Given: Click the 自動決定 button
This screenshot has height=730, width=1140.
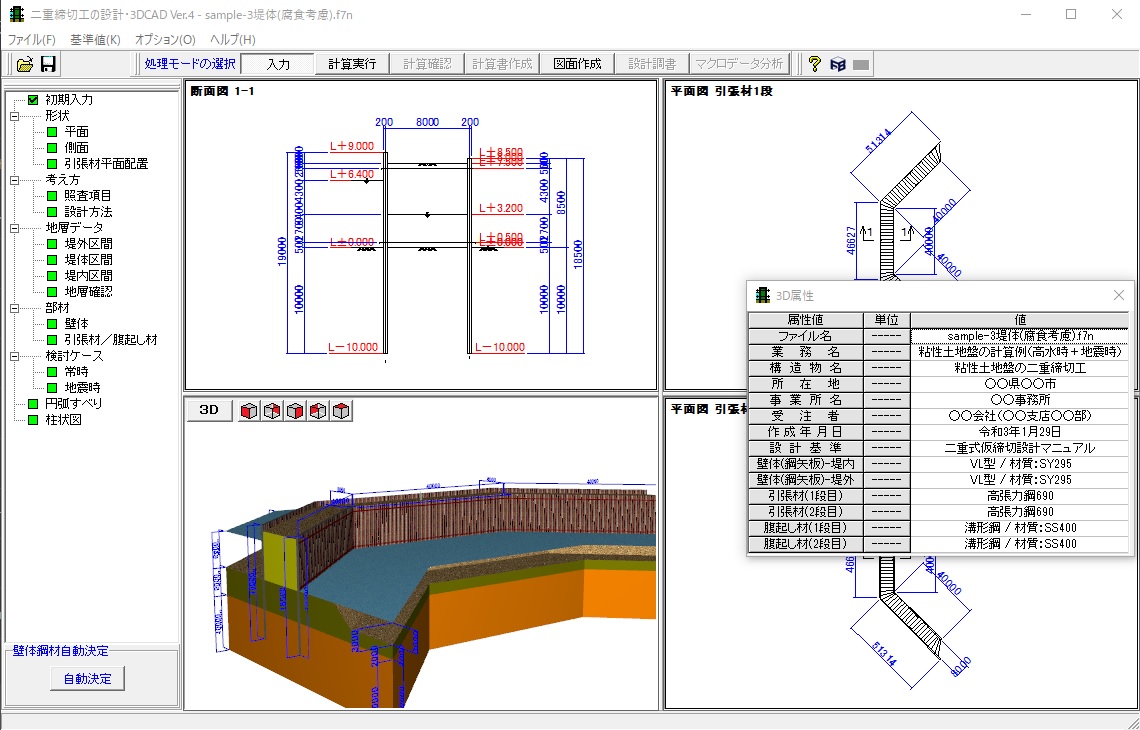Looking at the screenshot, I should [x=87, y=678].
